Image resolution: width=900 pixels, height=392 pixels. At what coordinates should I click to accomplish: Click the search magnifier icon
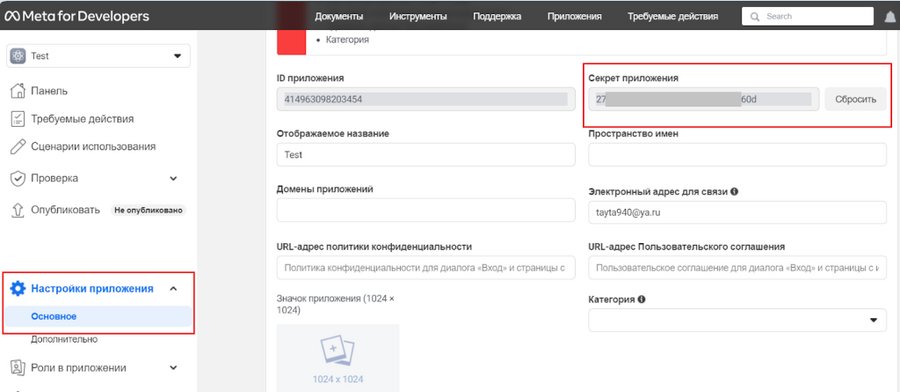[x=755, y=17]
